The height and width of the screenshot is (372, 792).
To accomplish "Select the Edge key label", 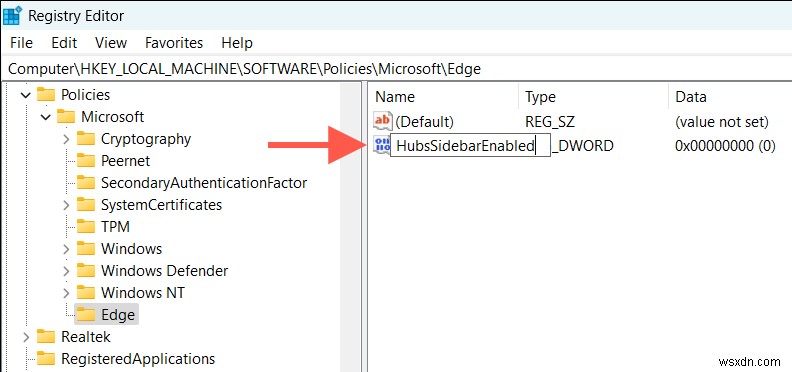I will click(118, 314).
